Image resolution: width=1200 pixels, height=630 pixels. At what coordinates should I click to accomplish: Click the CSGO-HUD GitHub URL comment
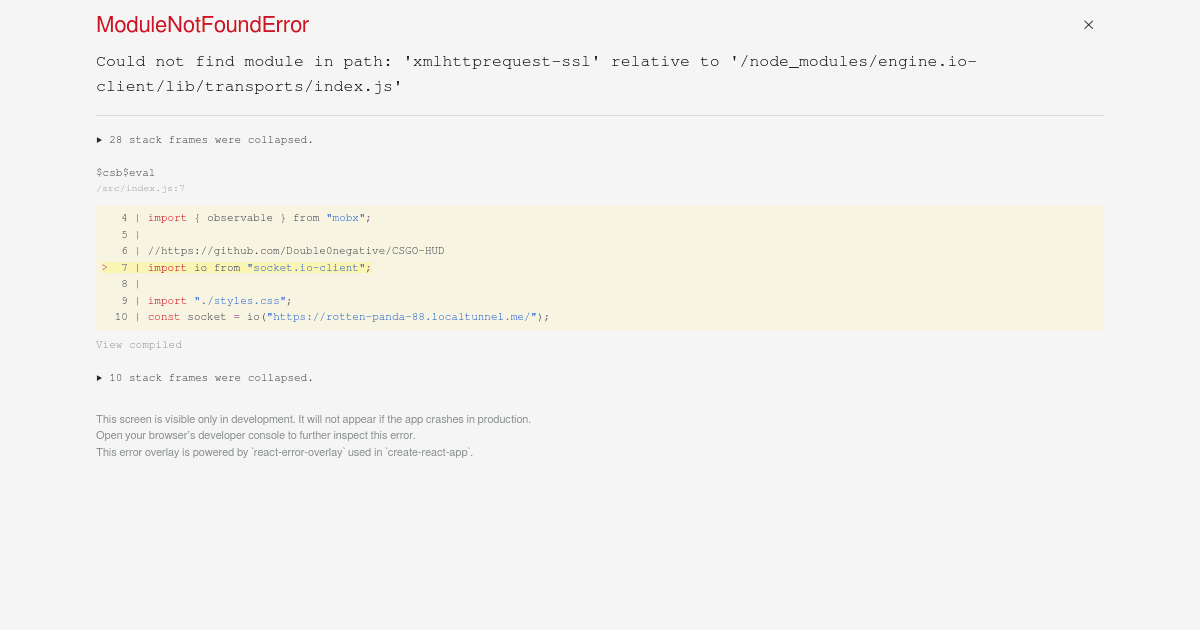pos(296,251)
